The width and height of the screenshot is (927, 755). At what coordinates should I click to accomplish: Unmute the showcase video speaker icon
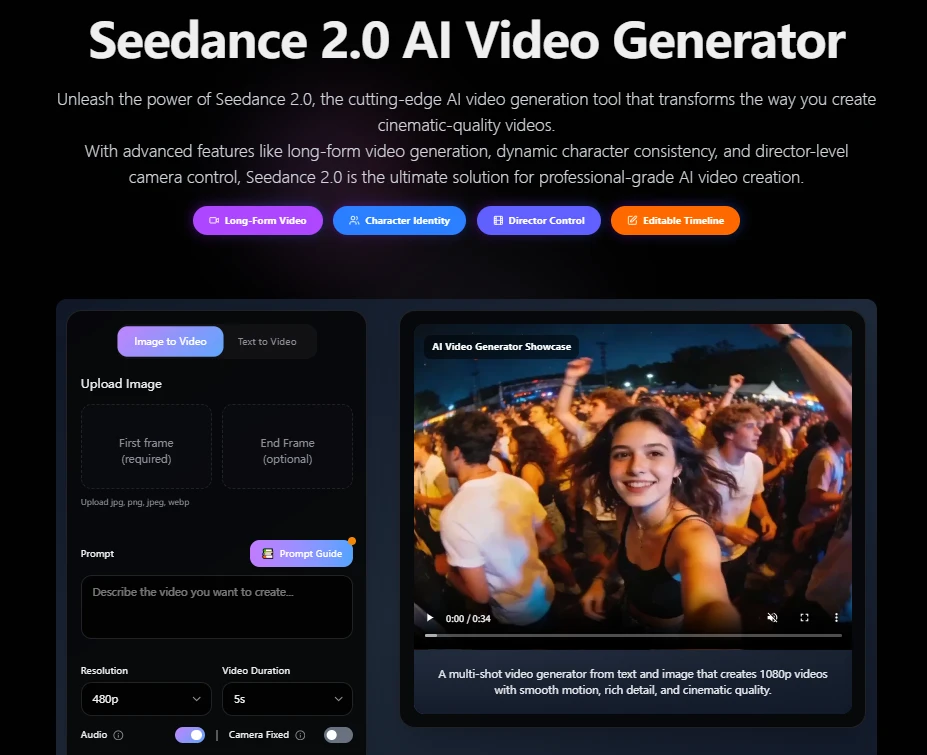tap(772, 618)
